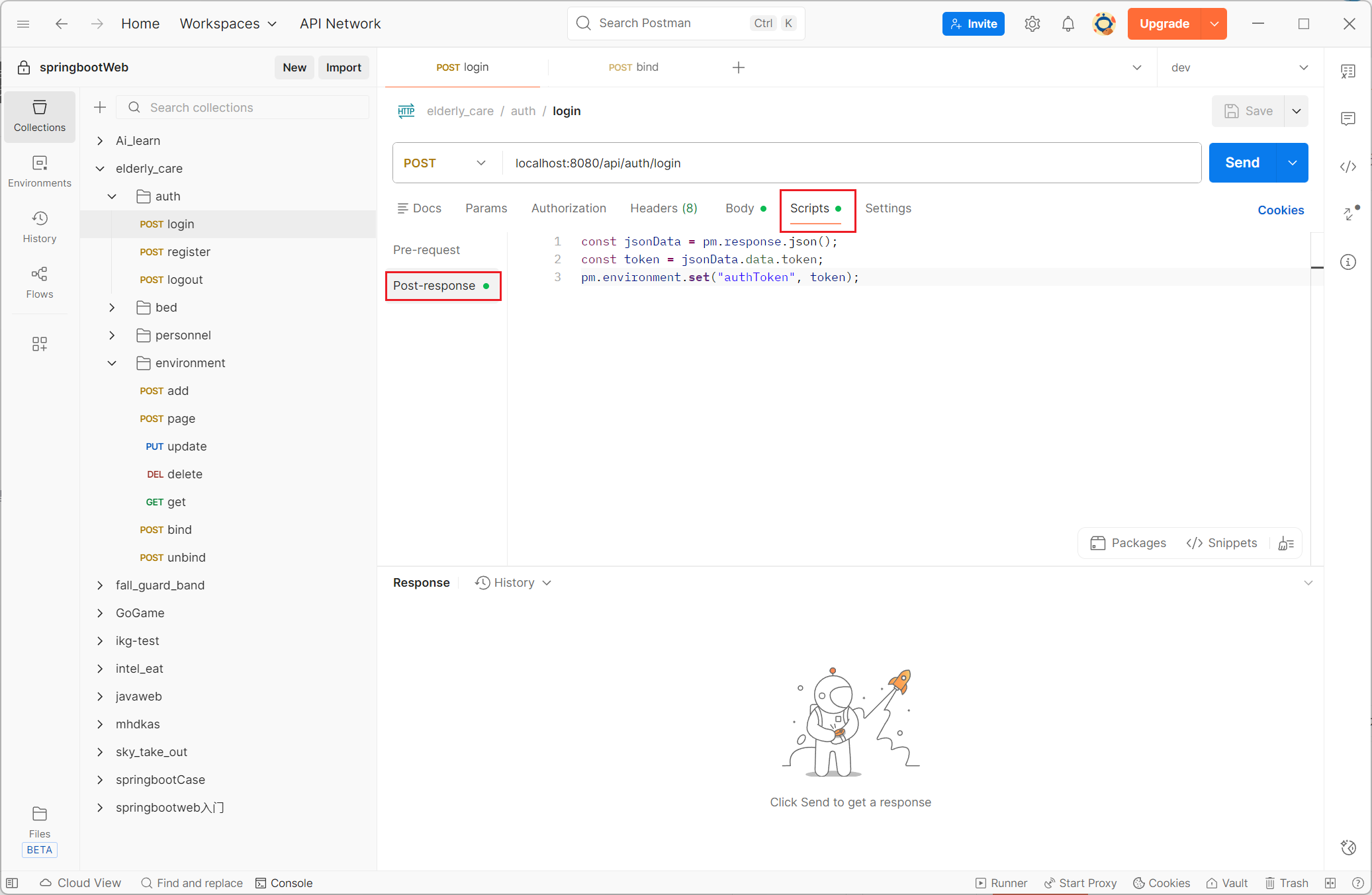Open the comments icon in right sidebar
1372x895 pixels.
pos(1348,119)
